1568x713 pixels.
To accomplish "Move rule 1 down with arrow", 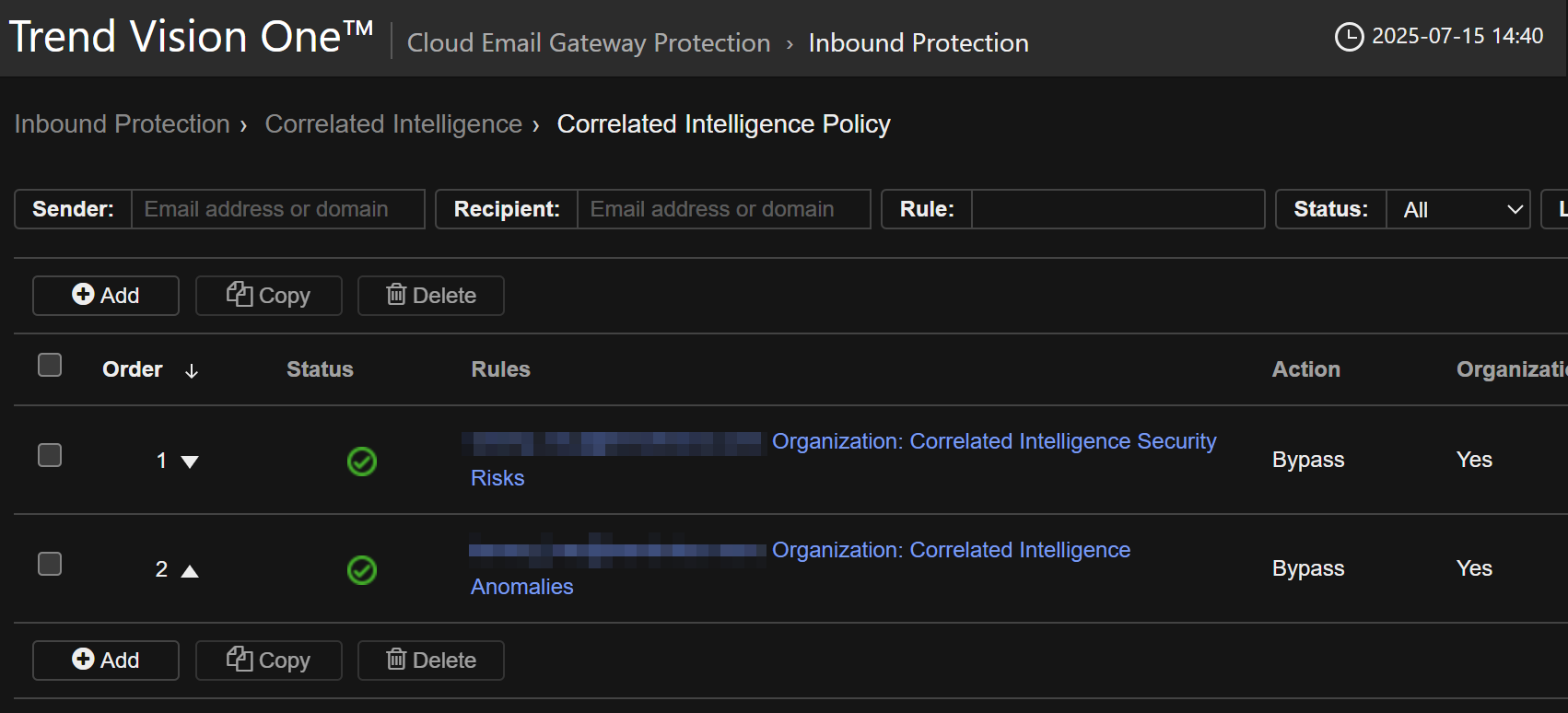I will pos(190,462).
